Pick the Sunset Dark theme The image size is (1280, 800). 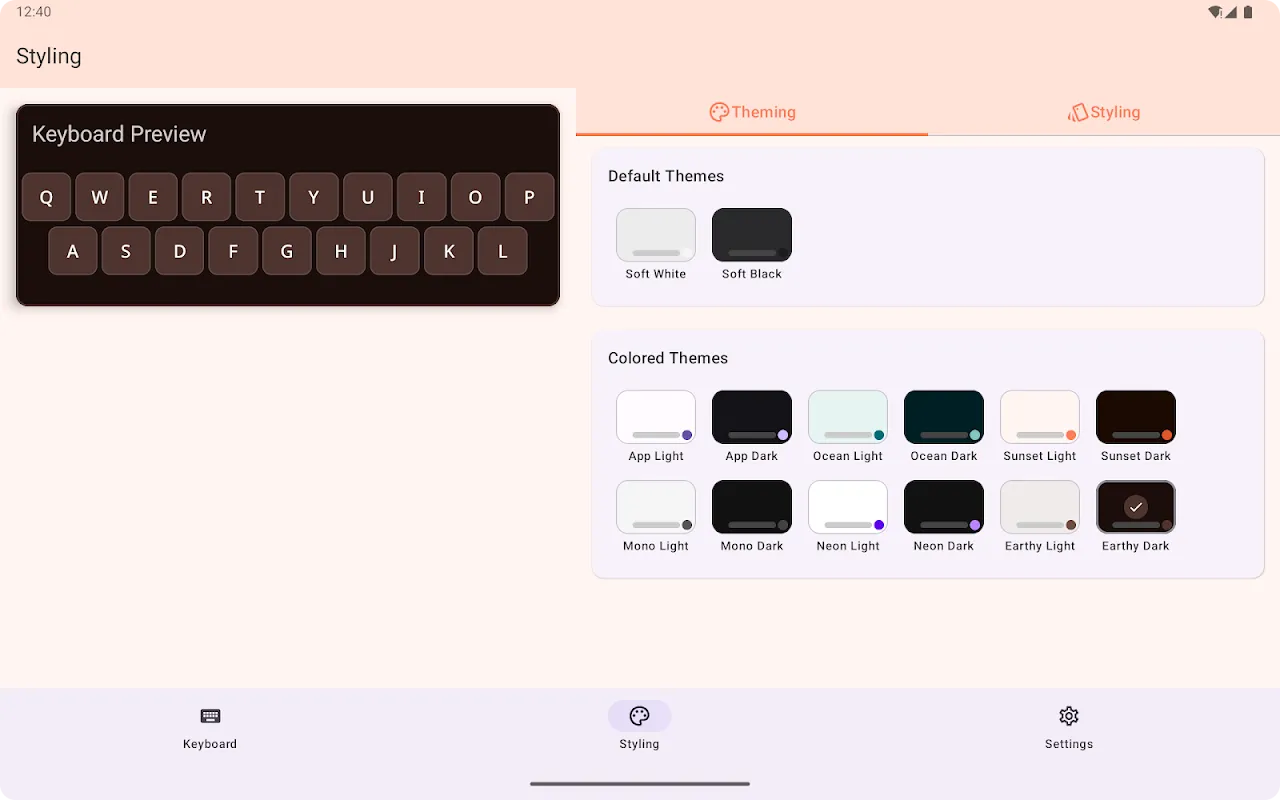click(1136, 417)
